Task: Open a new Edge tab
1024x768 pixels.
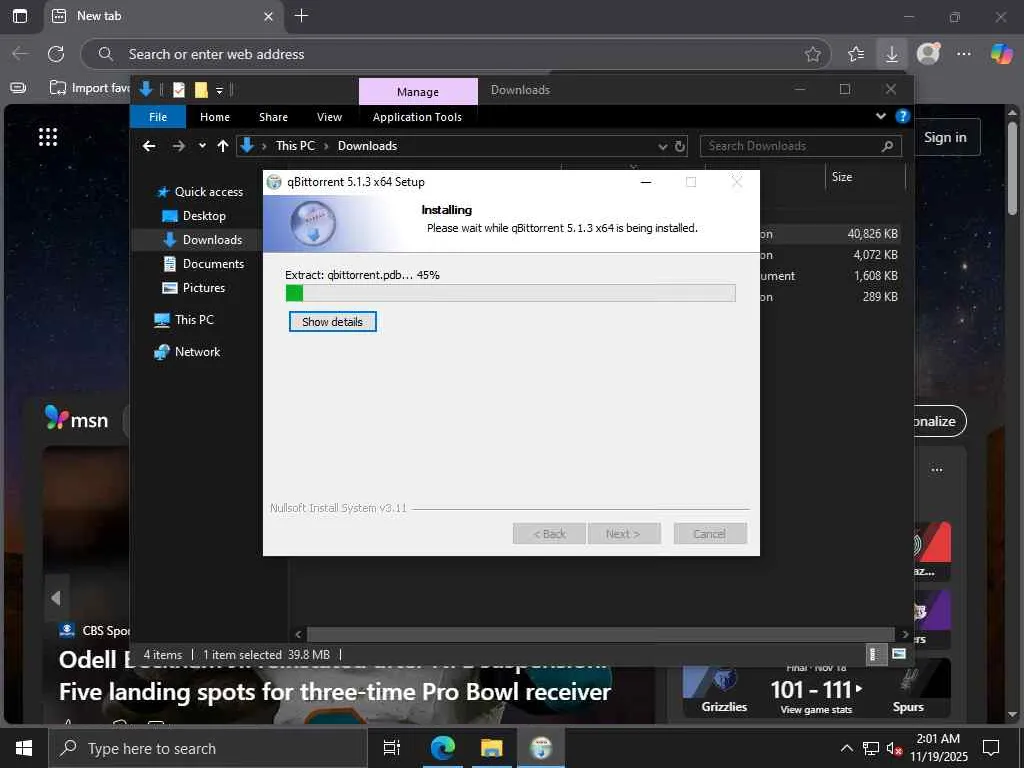Action: pyautogui.click(x=301, y=16)
